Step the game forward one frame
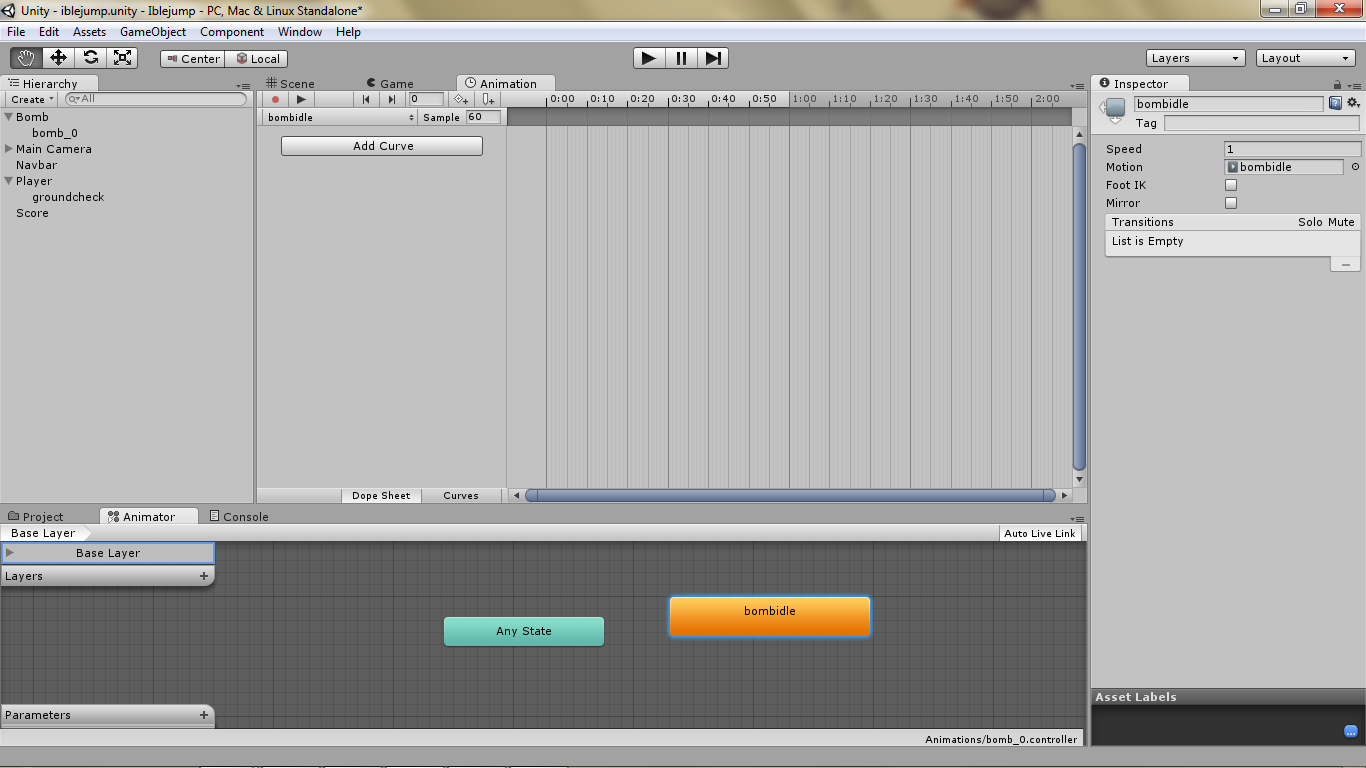This screenshot has height=768, width=1366. 713,58
